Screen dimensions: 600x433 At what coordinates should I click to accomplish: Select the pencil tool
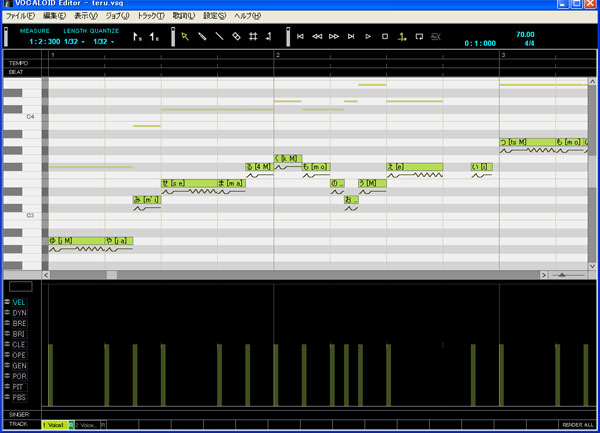pos(202,36)
